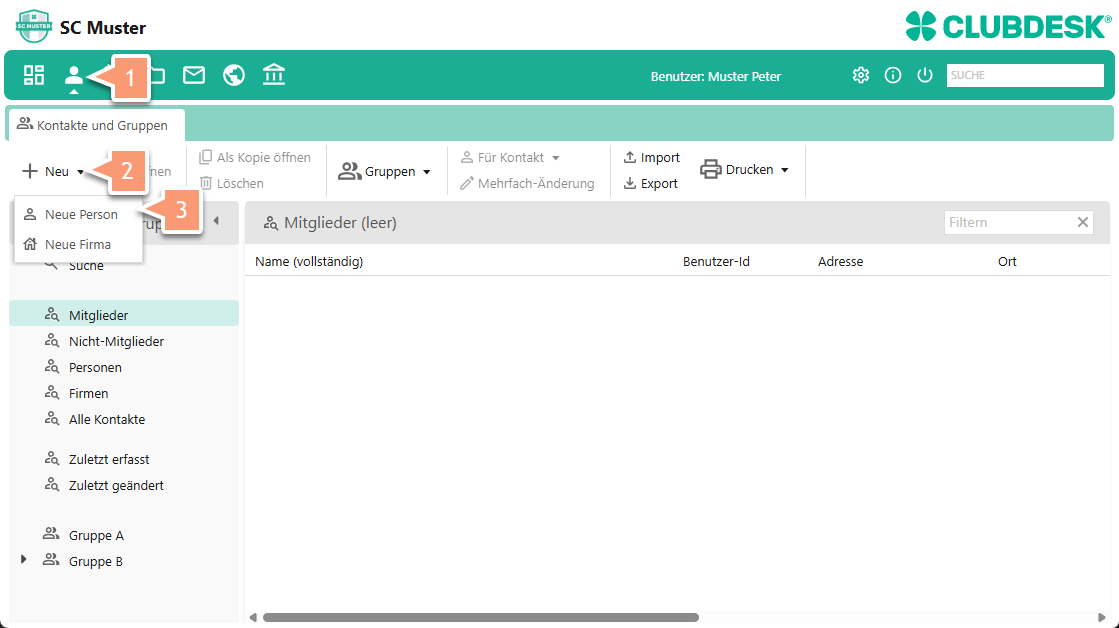This screenshot has height=628, width=1119.
Task: Open the dashboard overview icon
Action: click(34, 75)
